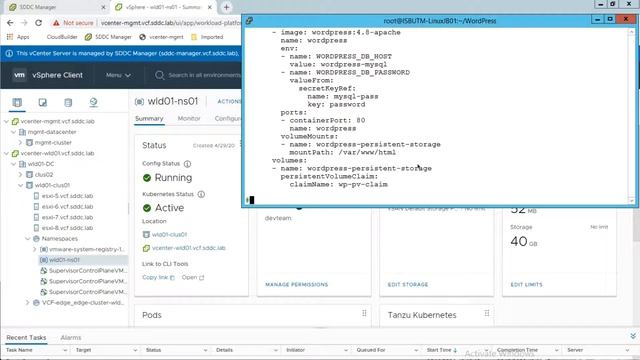Collapse the Namespaces tree node
This screenshot has width=640, height=360.
[x=28, y=239]
